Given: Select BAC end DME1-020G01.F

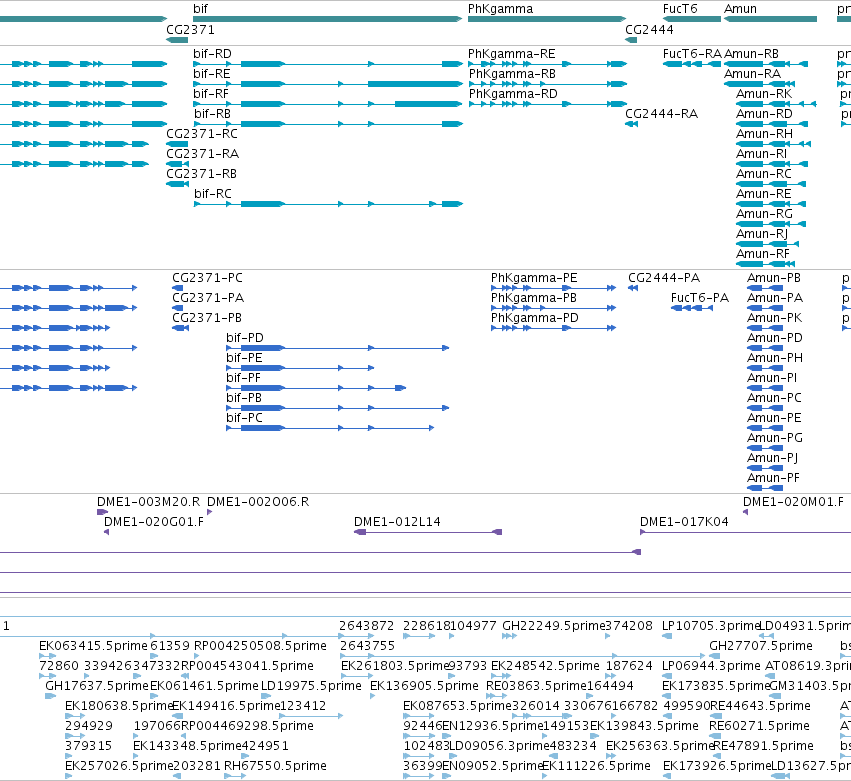Looking at the screenshot, I should point(154,522).
